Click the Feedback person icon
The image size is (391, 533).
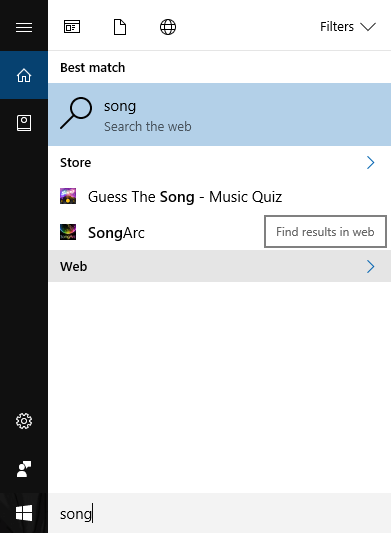tap(24, 469)
